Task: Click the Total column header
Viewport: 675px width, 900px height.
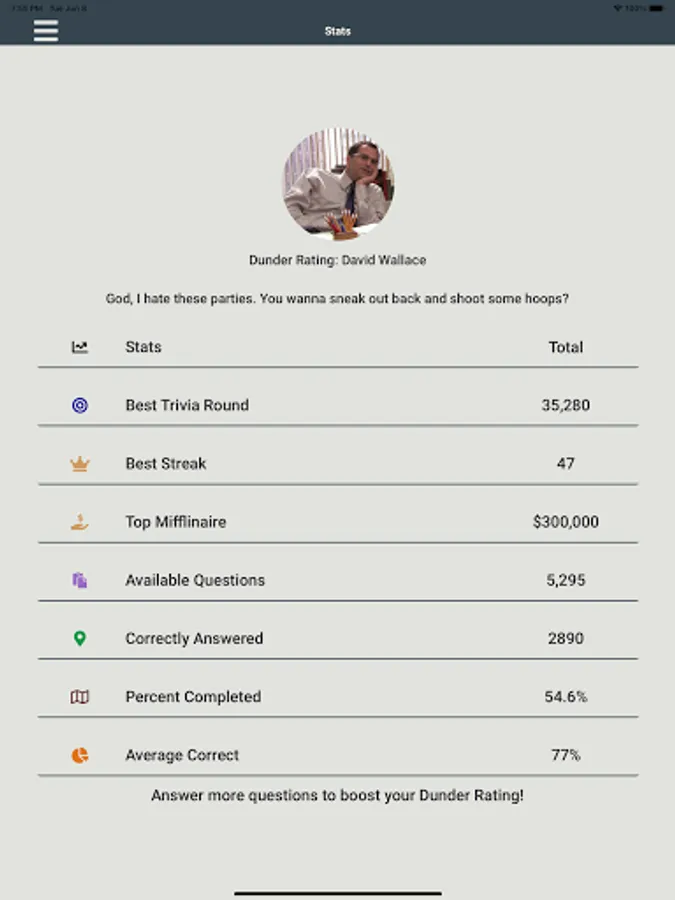Action: click(x=566, y=347)
